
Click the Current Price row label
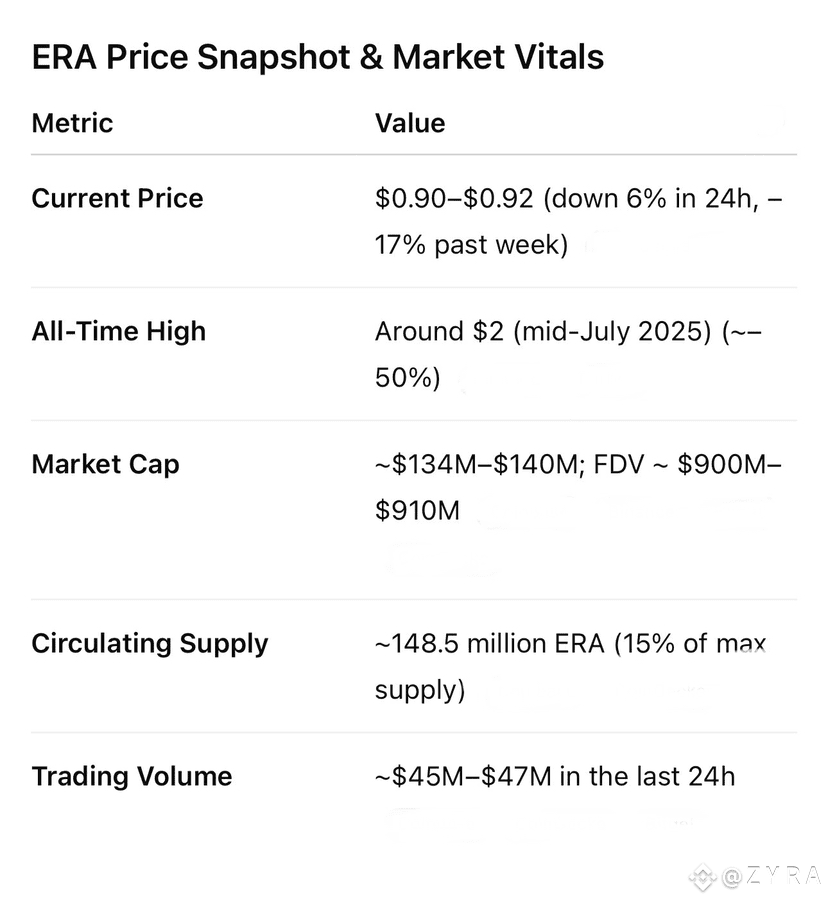coord(117,199)
